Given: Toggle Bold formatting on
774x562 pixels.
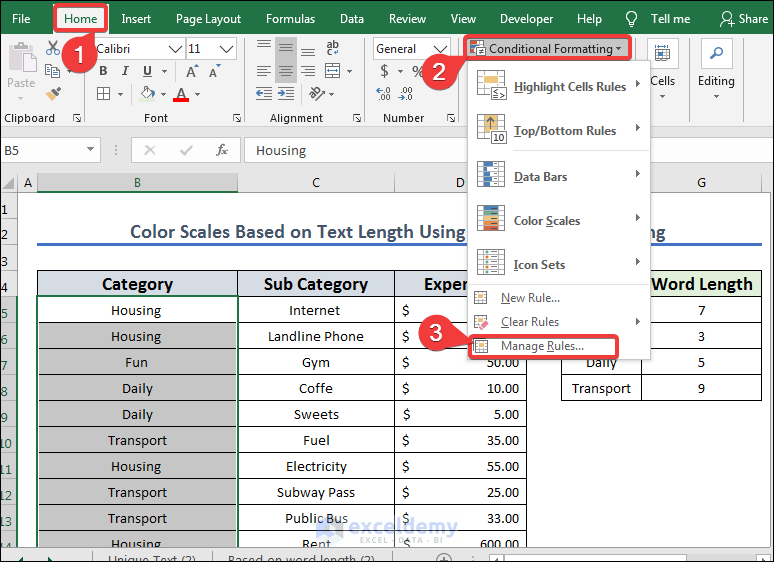Looking at the screenshot, I should tap(102, 71).
